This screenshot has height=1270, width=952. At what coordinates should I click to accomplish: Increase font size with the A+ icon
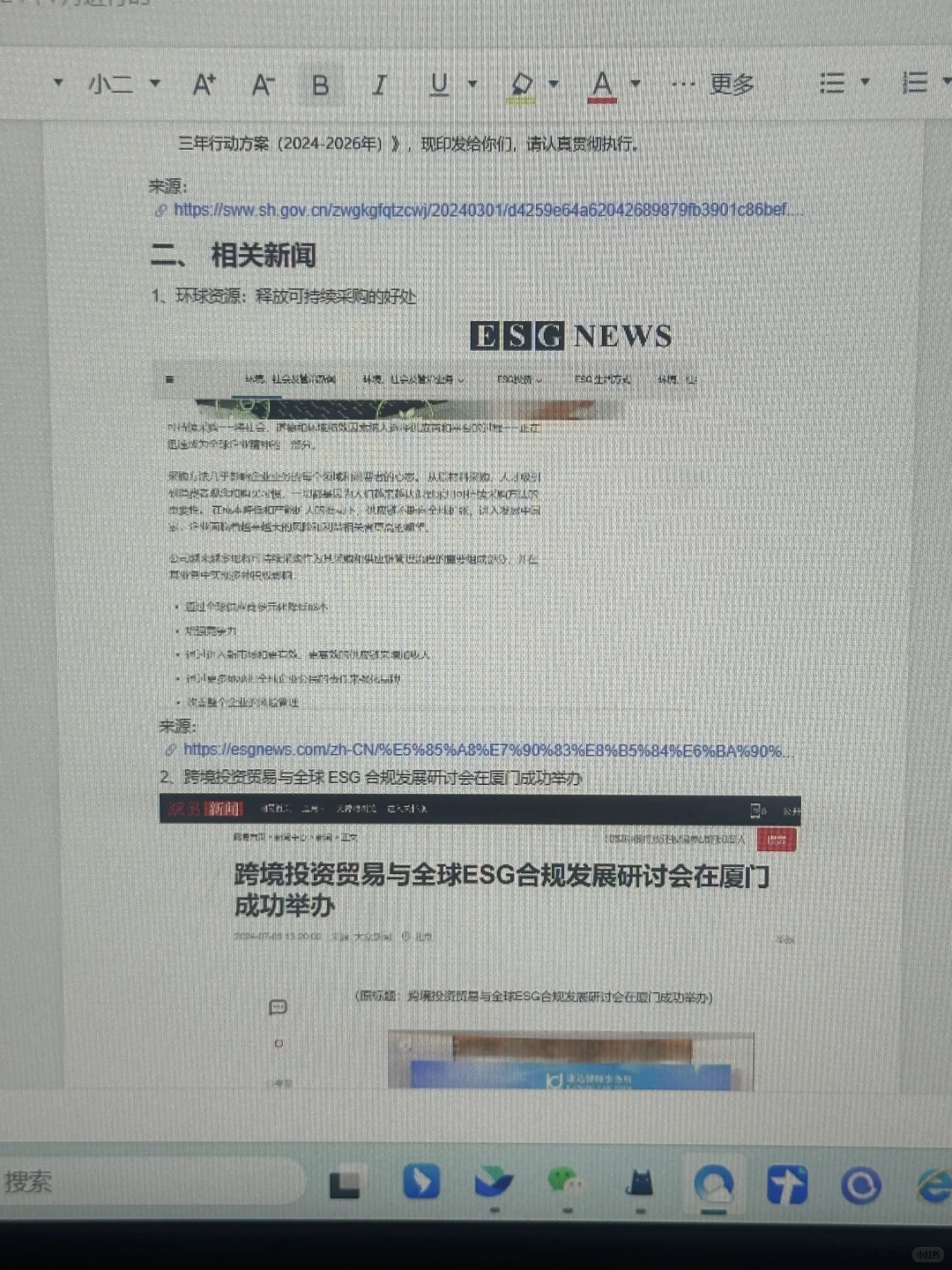click(x=205, y=84)
